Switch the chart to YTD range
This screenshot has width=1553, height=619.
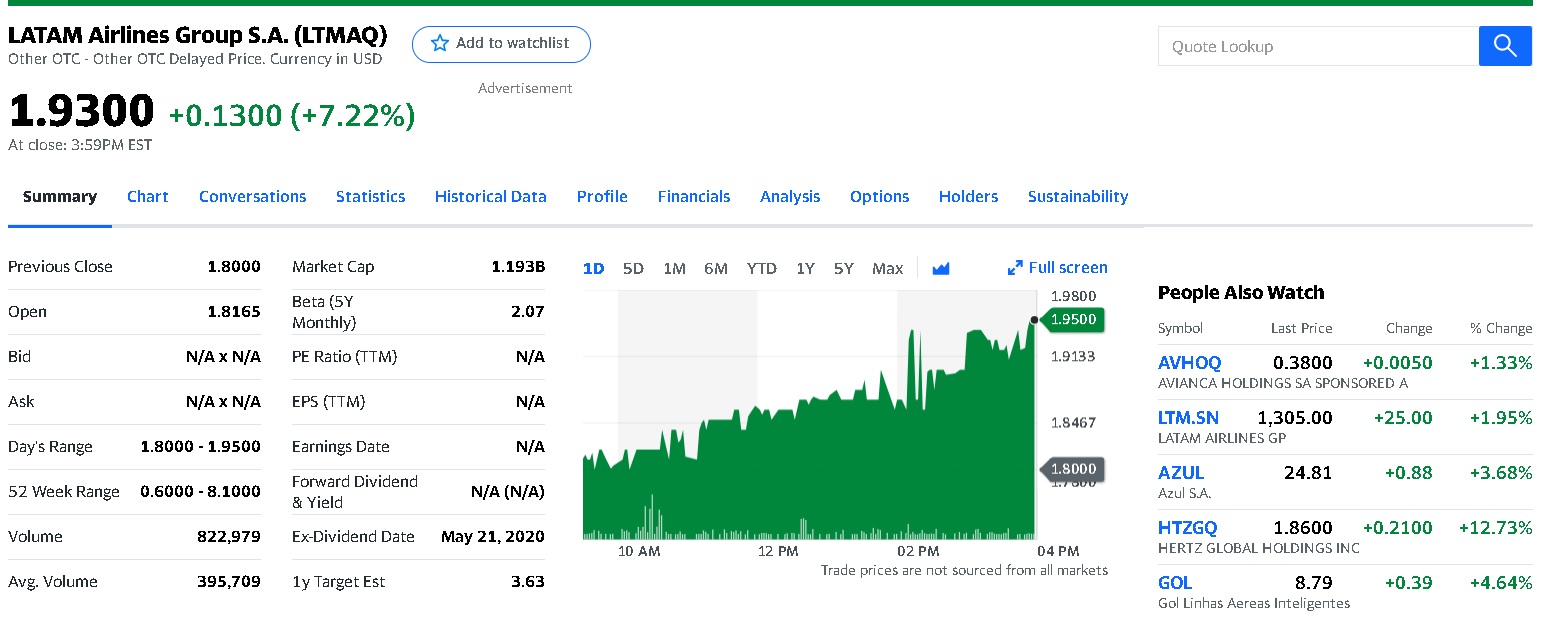[761, 268]
